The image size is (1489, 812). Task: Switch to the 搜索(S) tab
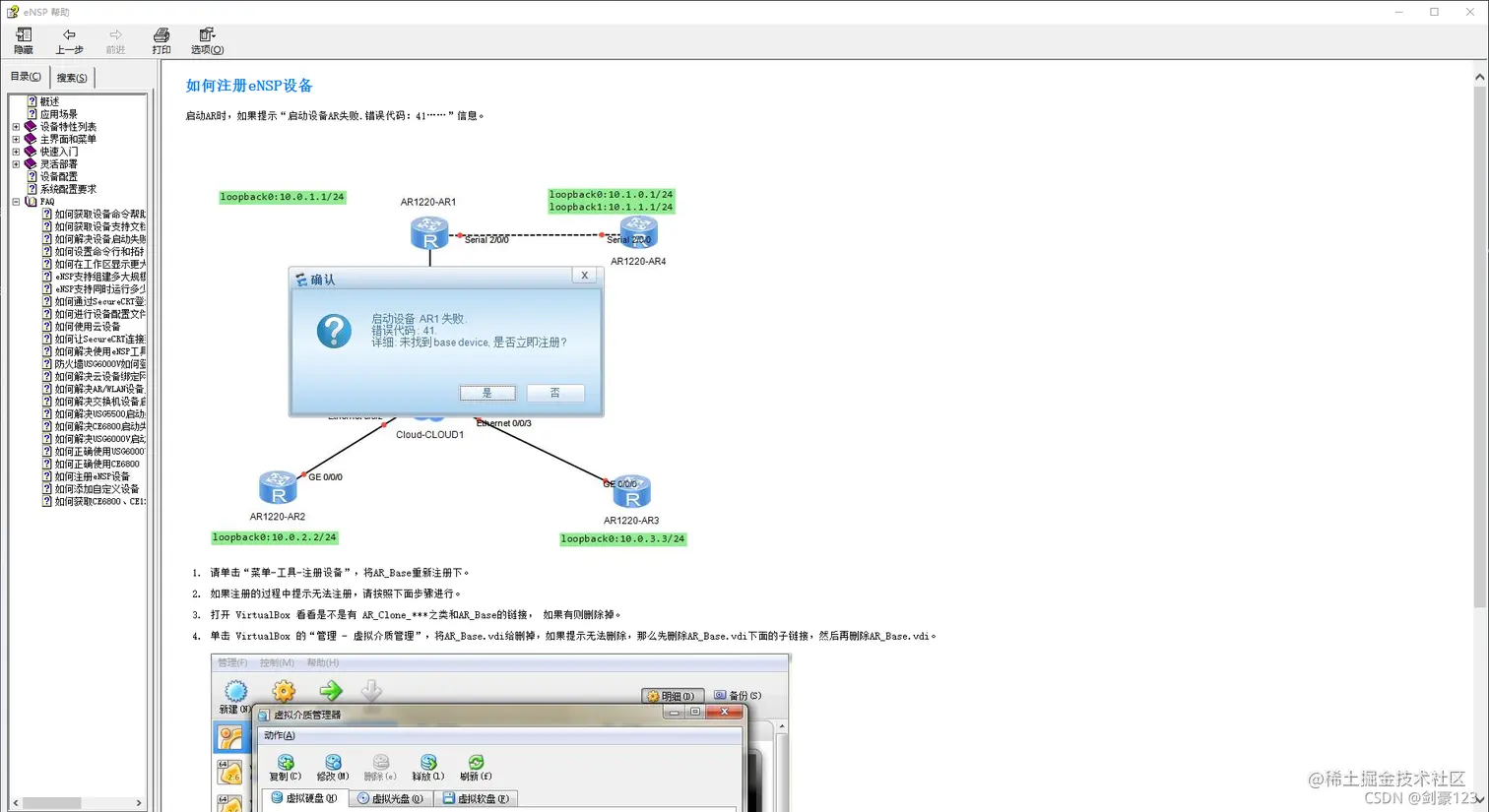tap(71, 78)
